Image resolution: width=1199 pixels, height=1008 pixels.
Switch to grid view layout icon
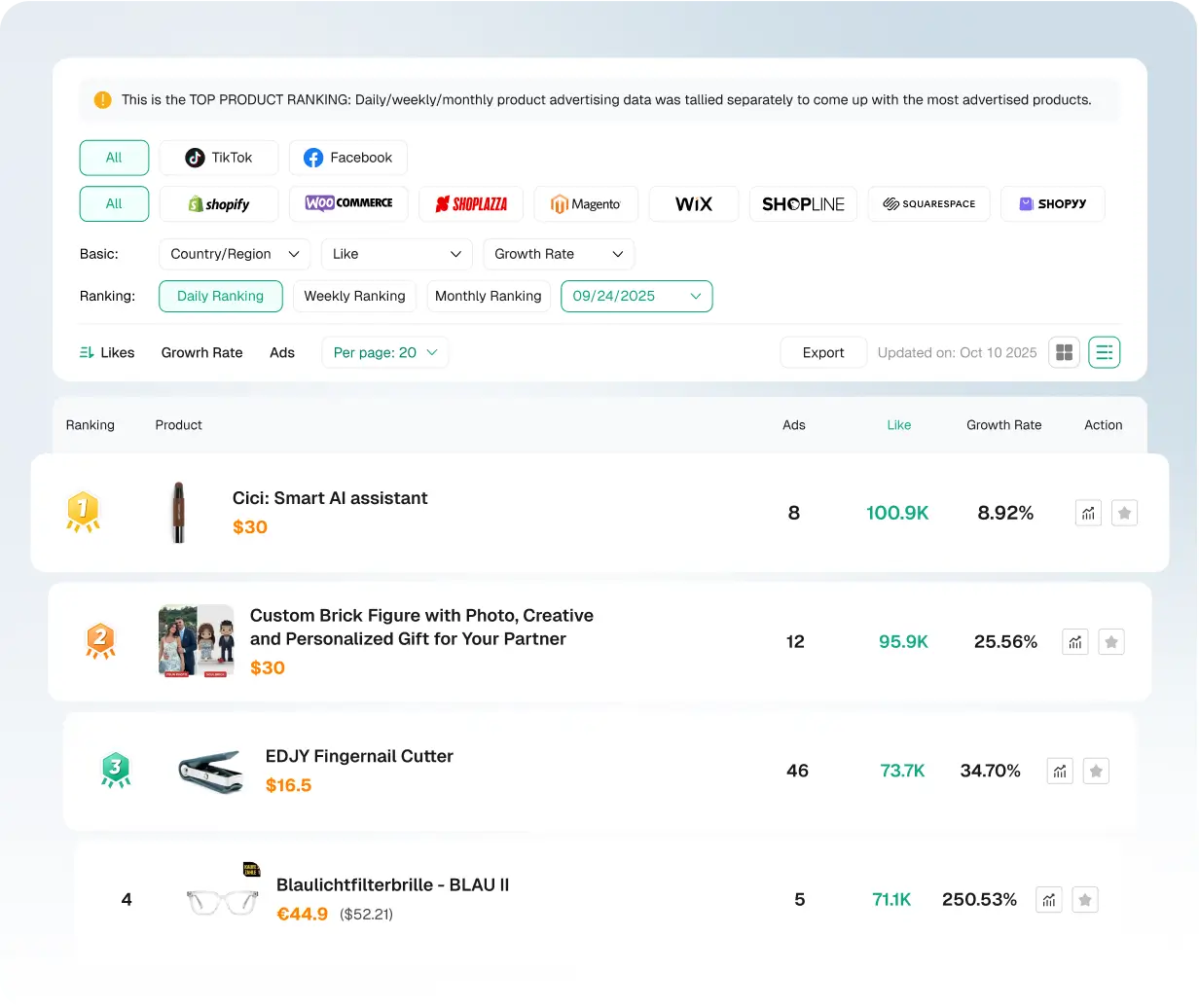pyautogui.click(x=1064, y=352)
